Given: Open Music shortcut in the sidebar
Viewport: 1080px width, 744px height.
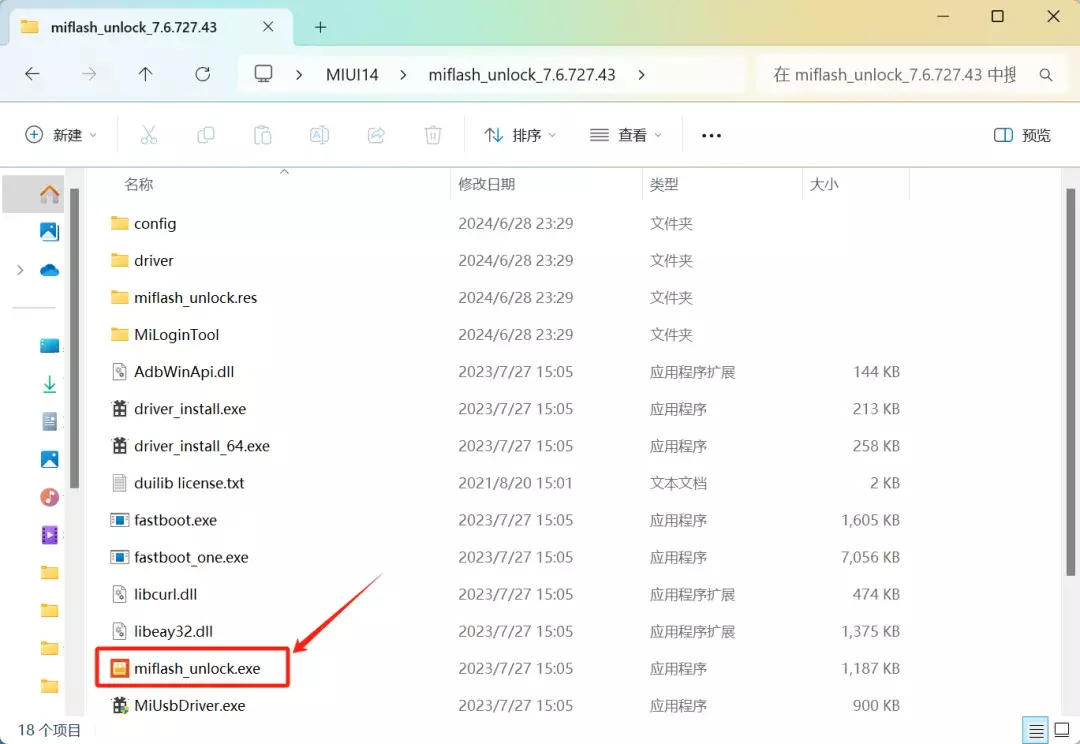Looking at the screenshot, I should [x=49, y=497].
